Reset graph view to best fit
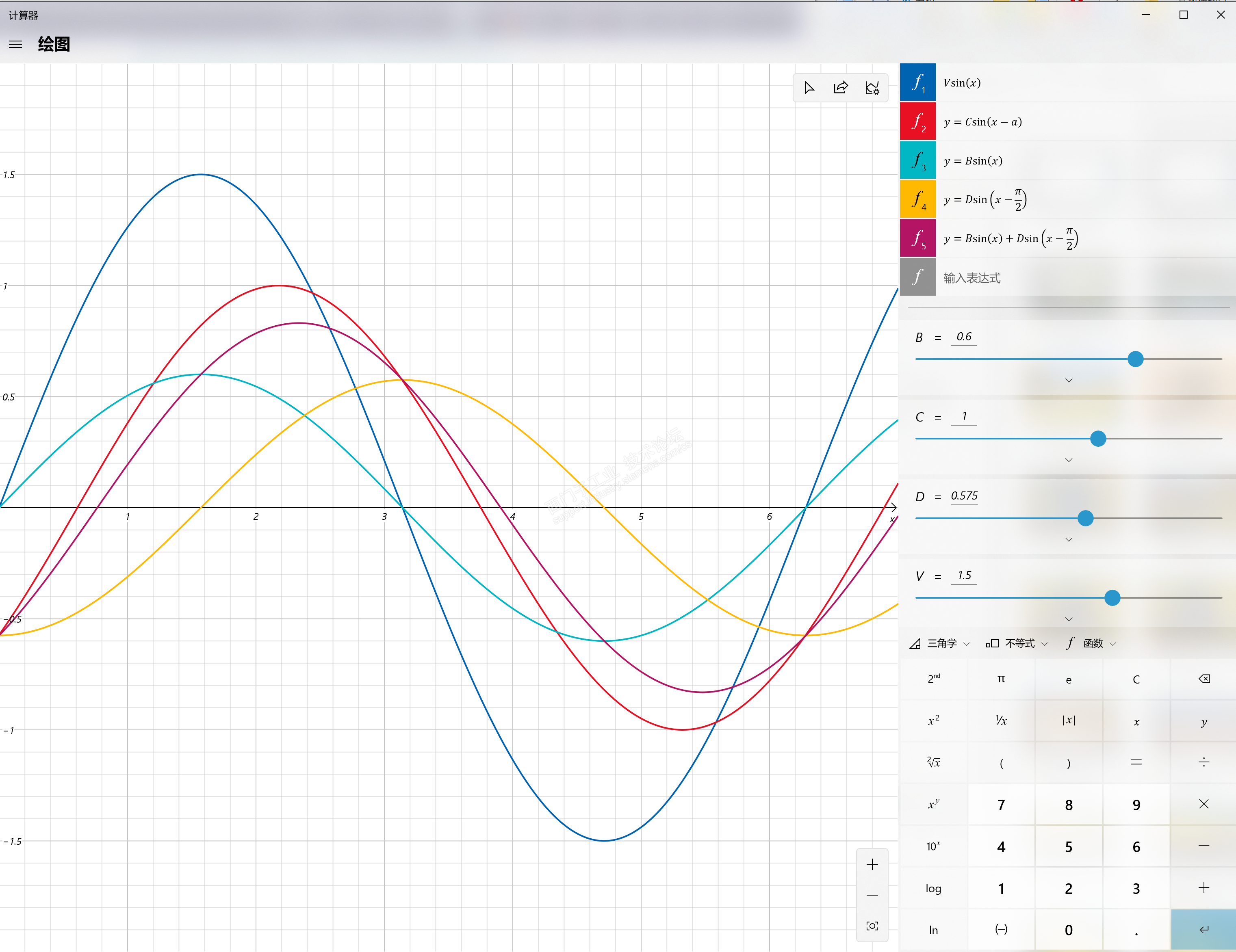1236x952 pixels. [x=872, y=926]
